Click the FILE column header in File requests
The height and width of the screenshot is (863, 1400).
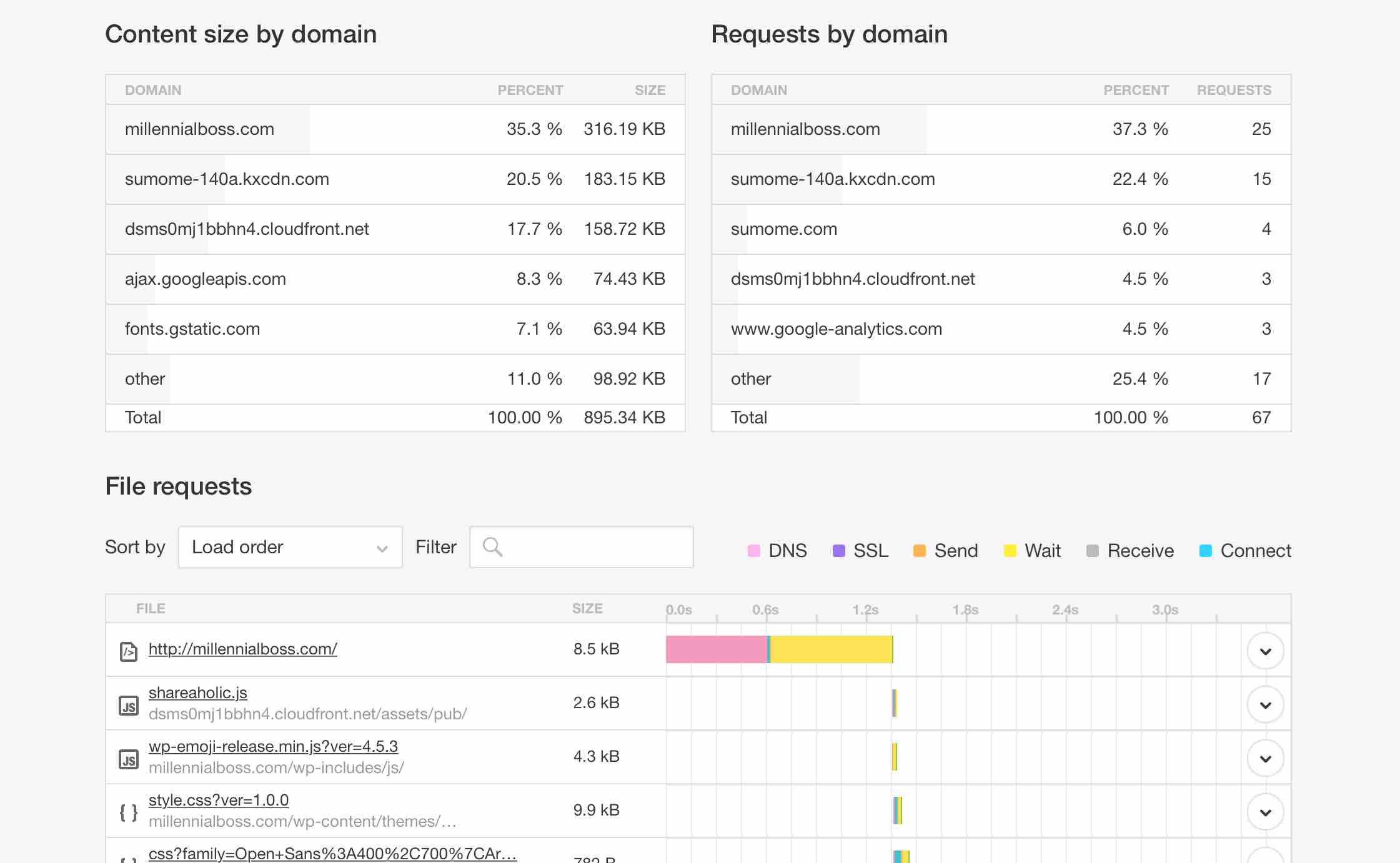click(x=151, y=608)
